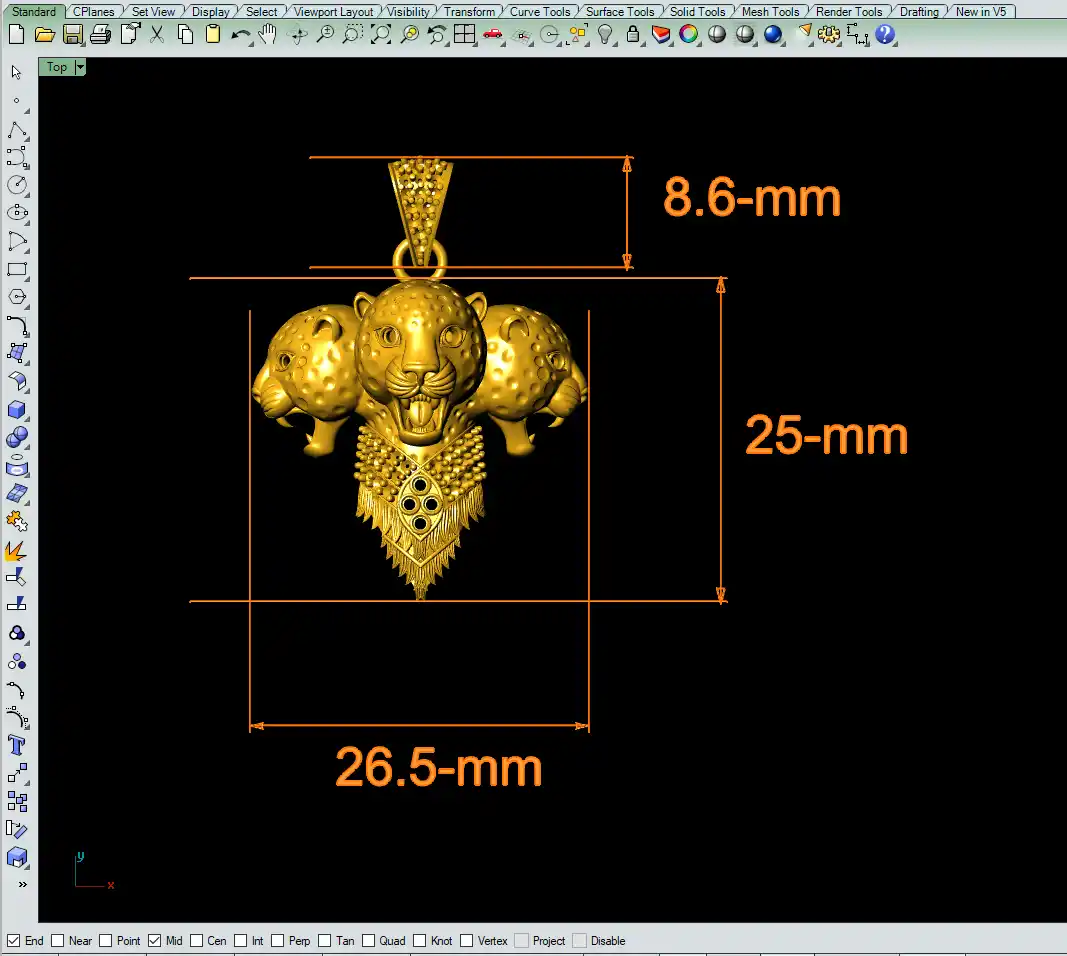Select the Box solid tool
The image size is (1067, 956).
[17, 410]
